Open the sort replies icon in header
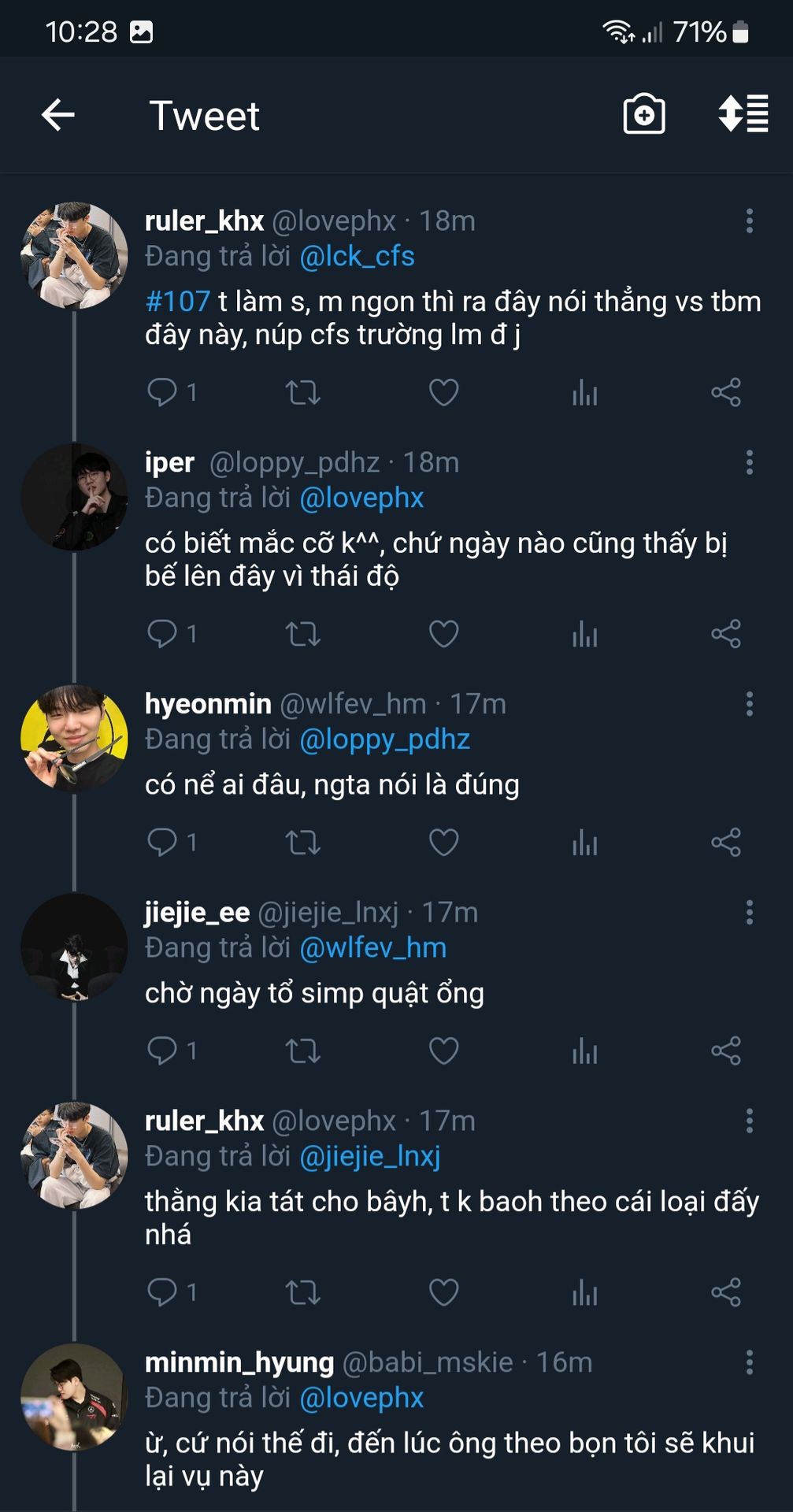This screenshot has width=793, height=1512. tap(743, 114)
